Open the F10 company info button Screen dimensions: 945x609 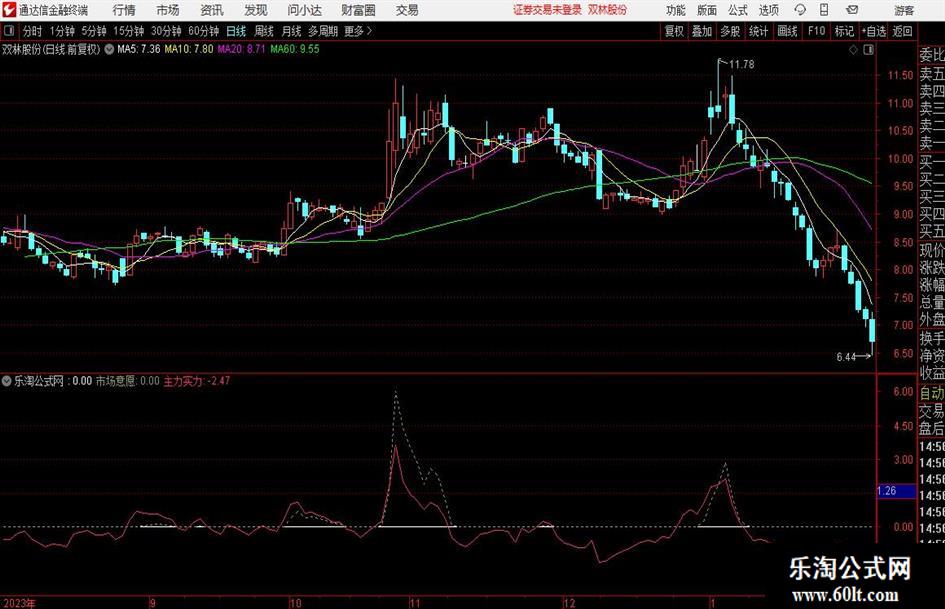coord(817,31)
